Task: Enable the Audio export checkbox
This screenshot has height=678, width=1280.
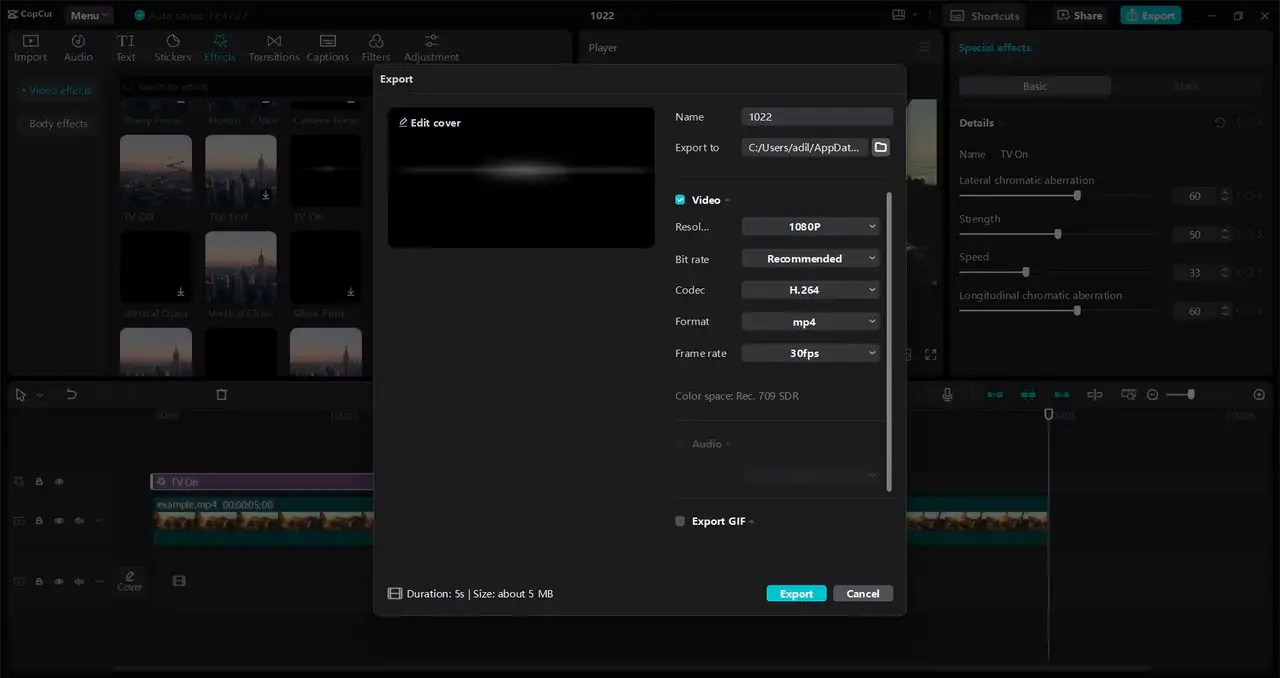Action: click(680, 444)
